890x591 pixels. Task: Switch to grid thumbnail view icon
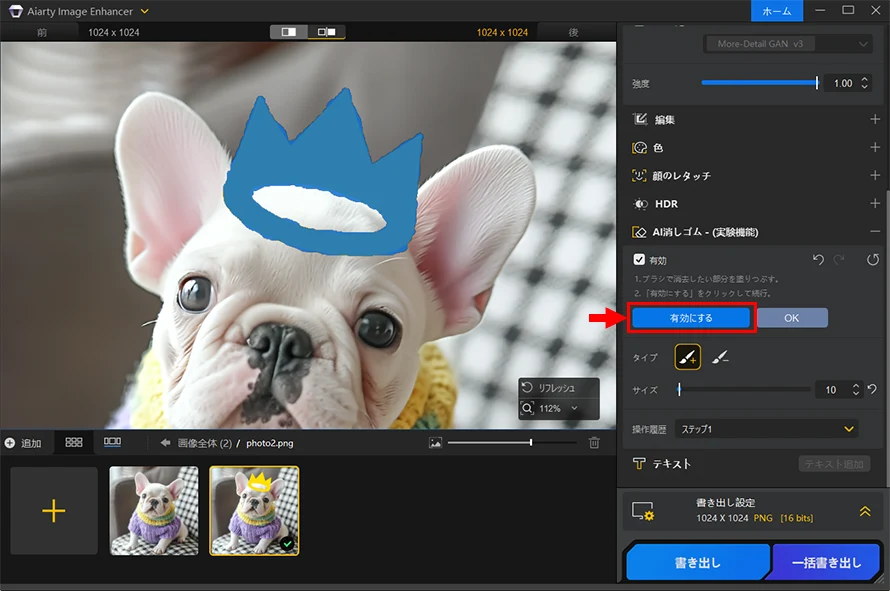click(72, 443)
